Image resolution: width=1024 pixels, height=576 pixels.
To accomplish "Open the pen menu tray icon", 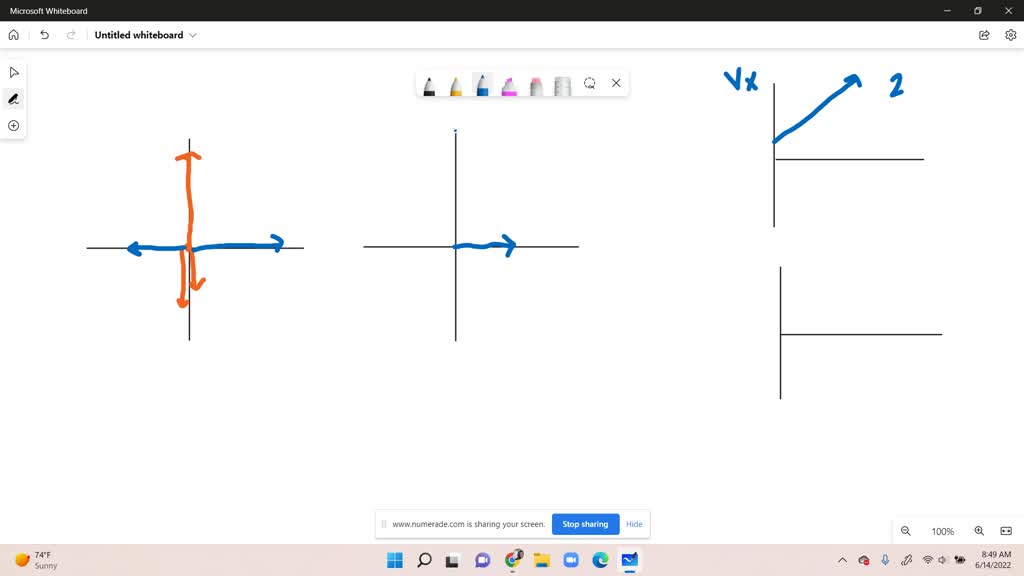I will [x=906, y=560].
